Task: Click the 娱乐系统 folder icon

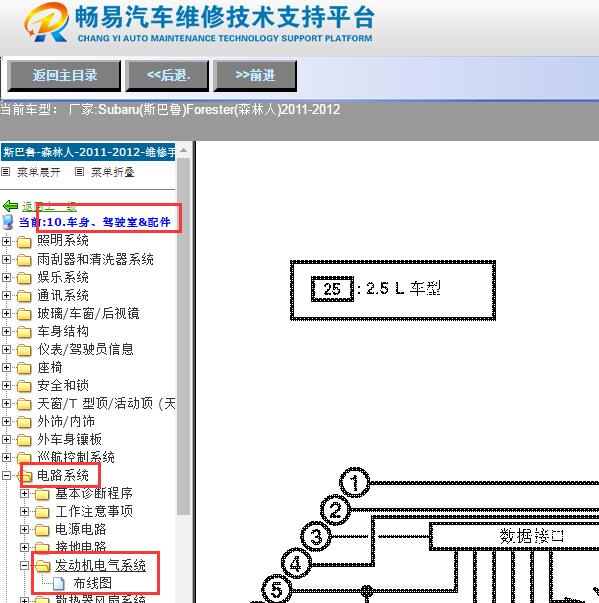Action: coord(24,278)
